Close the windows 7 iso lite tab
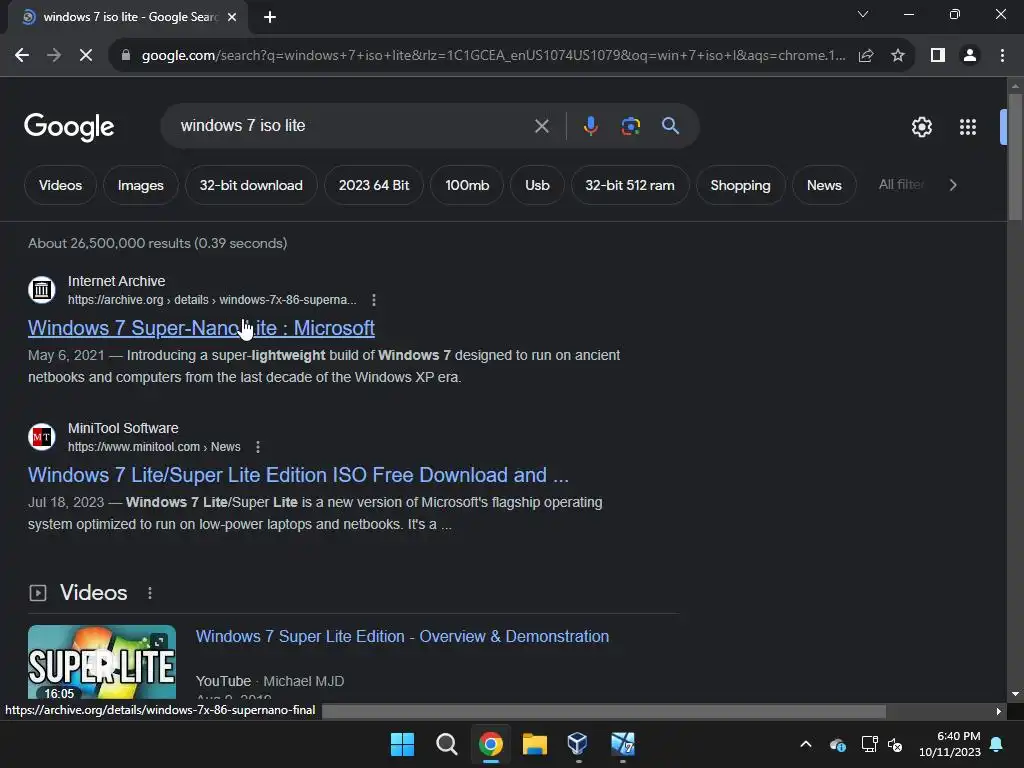The image size is (1024, 768). 232,17
